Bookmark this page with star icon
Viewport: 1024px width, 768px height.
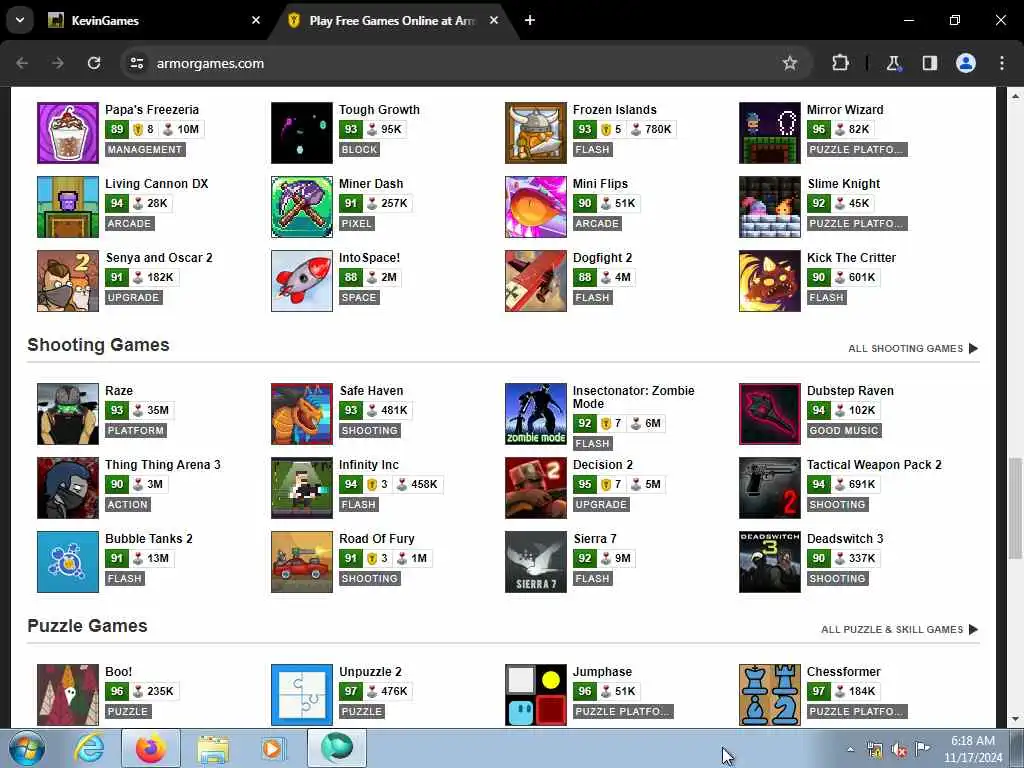790,63
